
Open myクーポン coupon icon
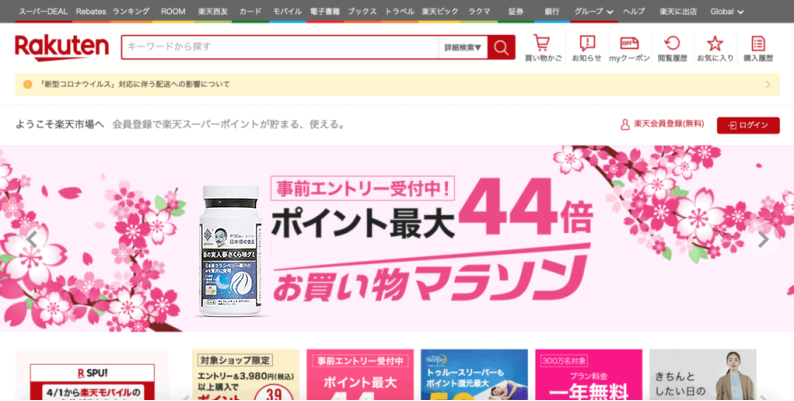click(629, 48)
